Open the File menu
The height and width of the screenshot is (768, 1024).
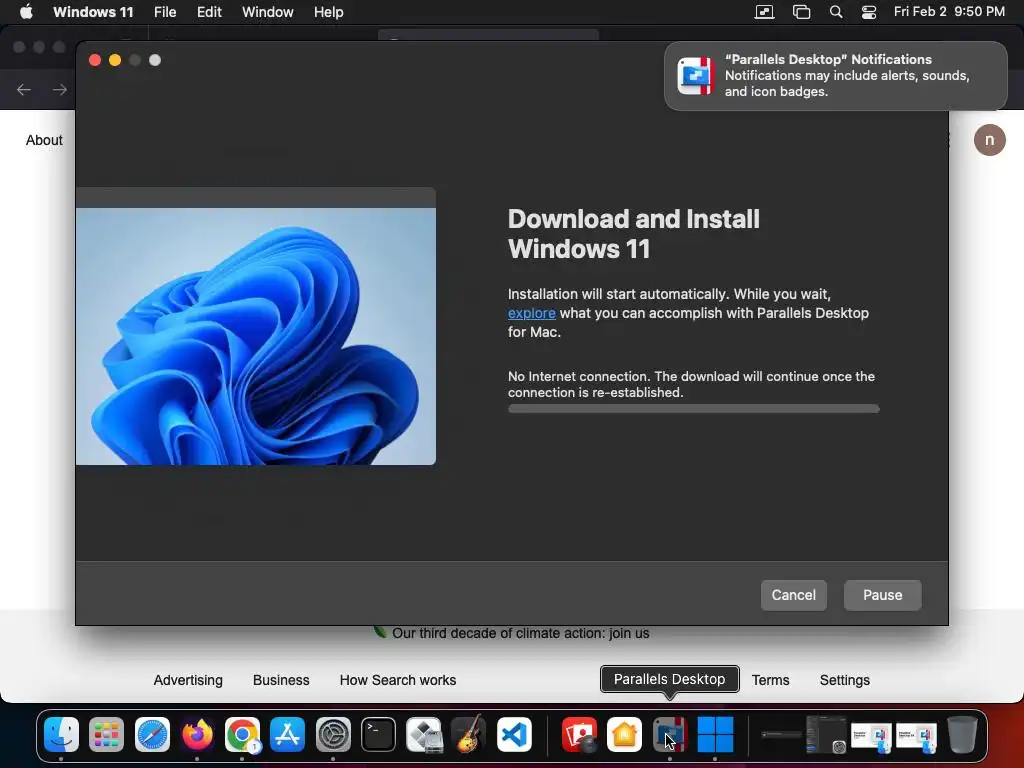(x=165, y=12)
